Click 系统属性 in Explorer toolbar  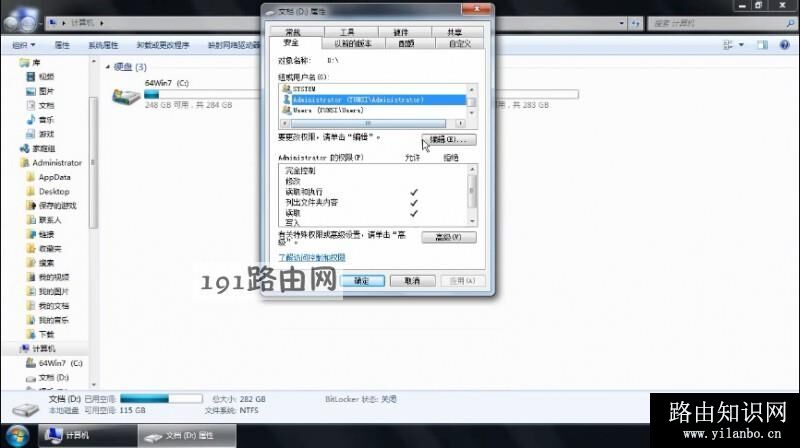coord(103,45)
